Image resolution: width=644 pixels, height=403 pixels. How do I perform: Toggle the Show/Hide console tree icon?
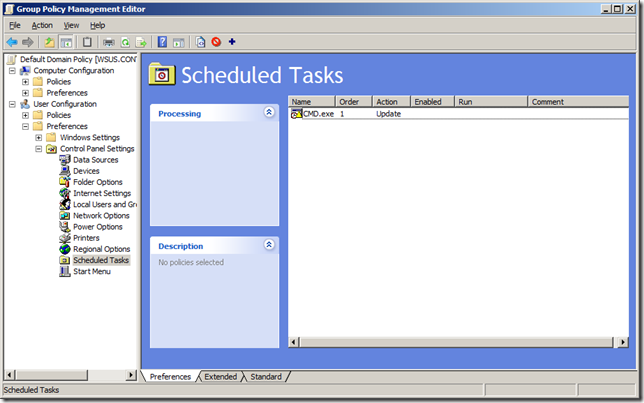(x=66, y=42)
